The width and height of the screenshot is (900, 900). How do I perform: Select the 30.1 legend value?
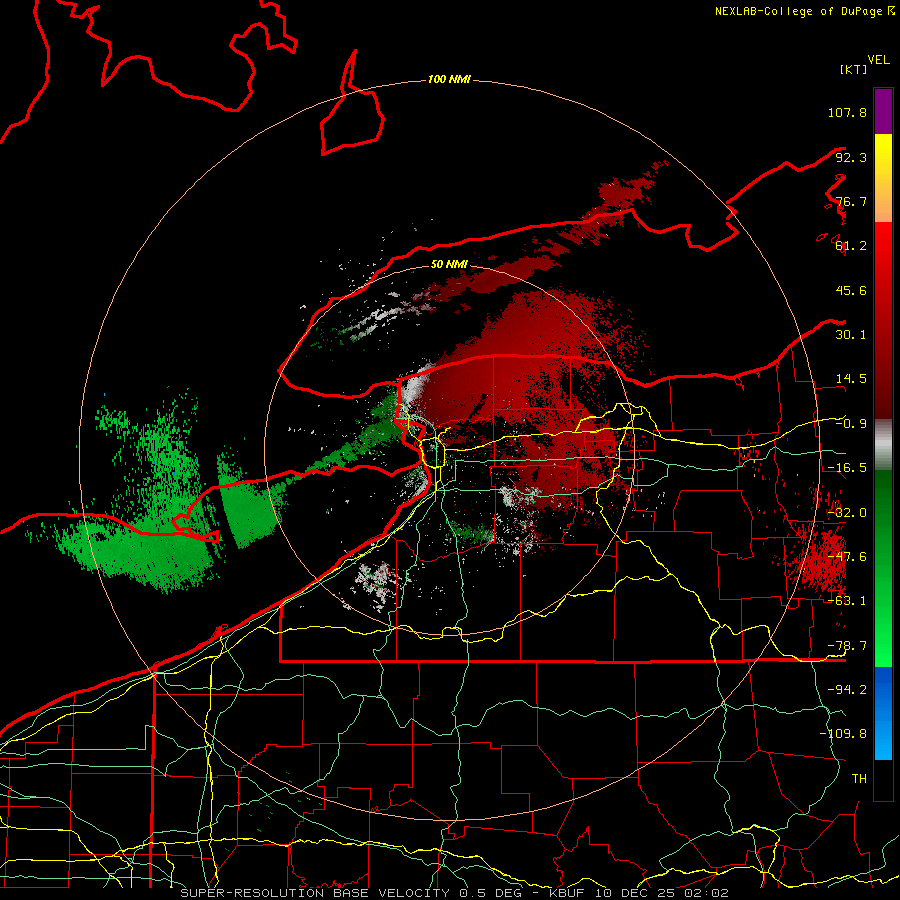(851, 335)
